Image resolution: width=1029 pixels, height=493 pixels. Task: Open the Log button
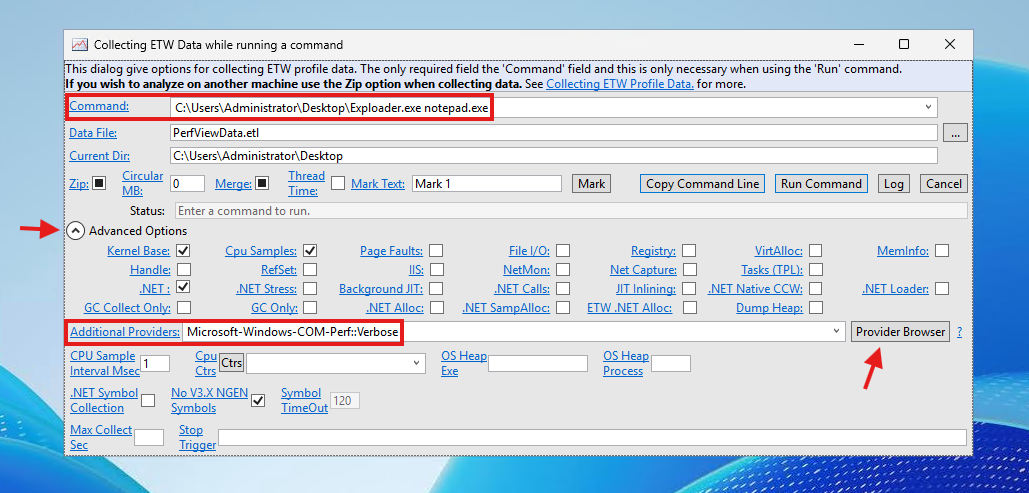coord(893,184)
